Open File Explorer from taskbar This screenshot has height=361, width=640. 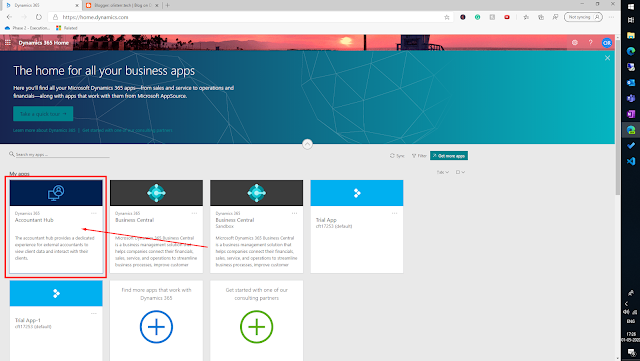pyautogui.click(x=631, y=35)
